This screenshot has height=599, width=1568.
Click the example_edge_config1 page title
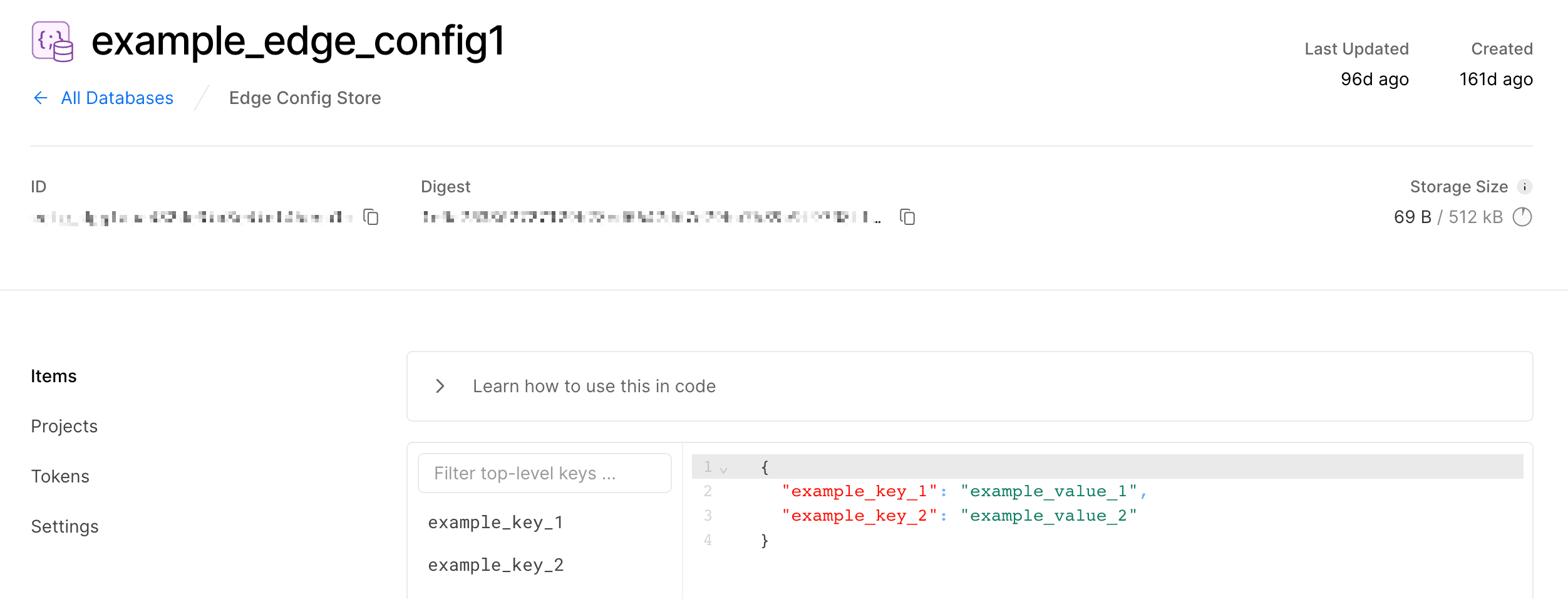click(298, 41)
